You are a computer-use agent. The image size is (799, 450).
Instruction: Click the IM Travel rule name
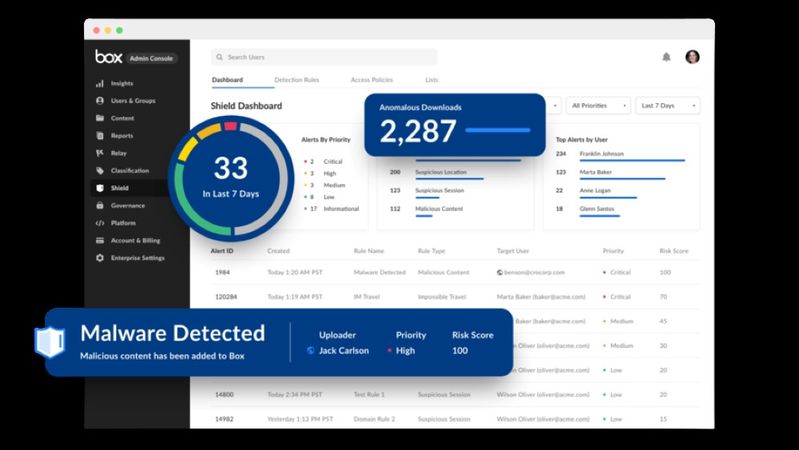[x=366, y=297]
